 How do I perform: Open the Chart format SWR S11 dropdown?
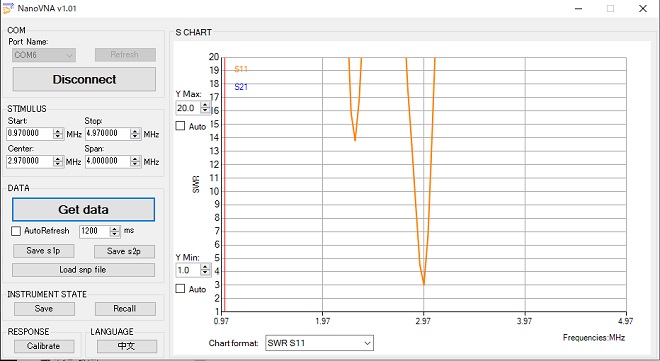[319, 343]
